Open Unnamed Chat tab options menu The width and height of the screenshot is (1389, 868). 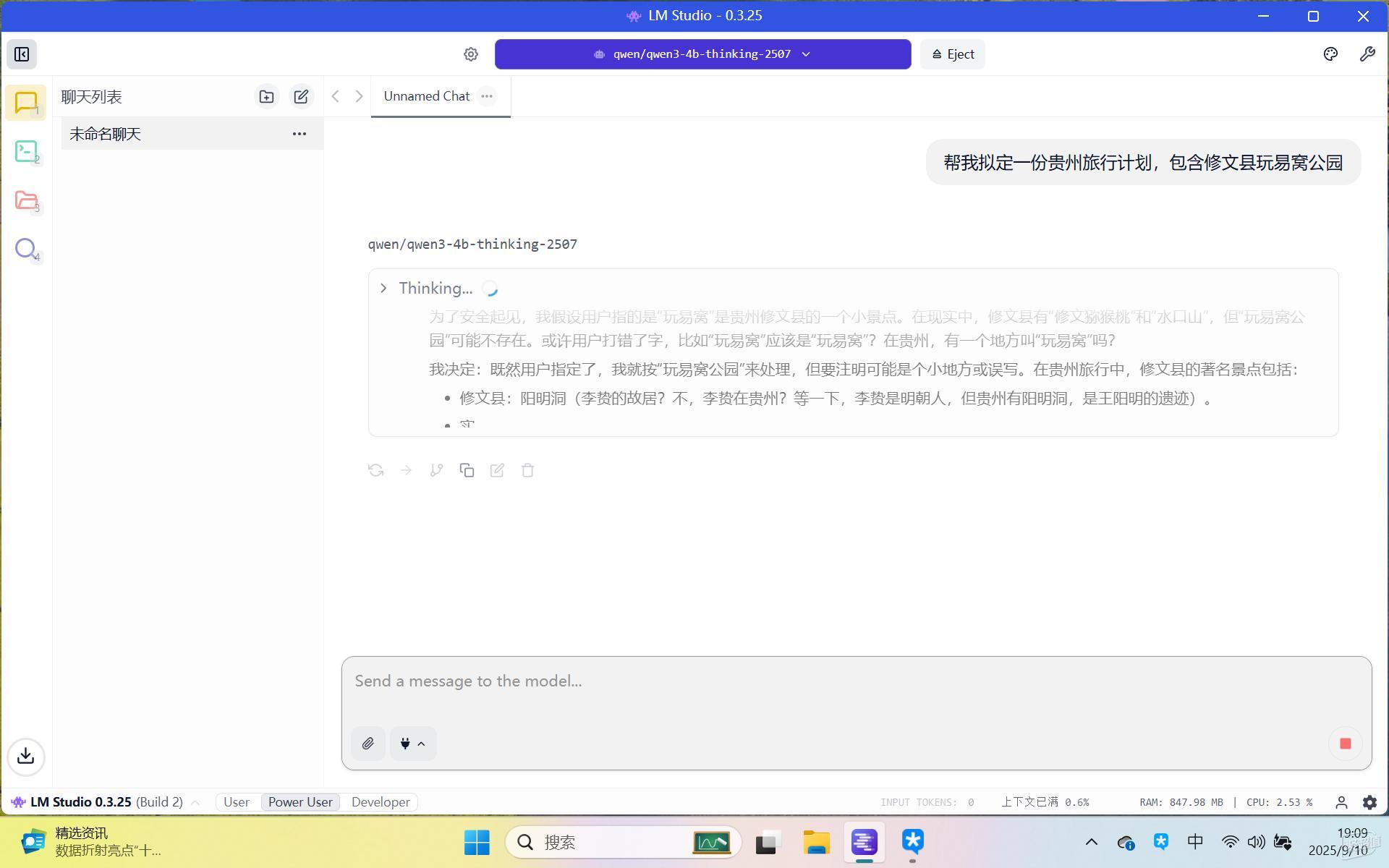487,96
